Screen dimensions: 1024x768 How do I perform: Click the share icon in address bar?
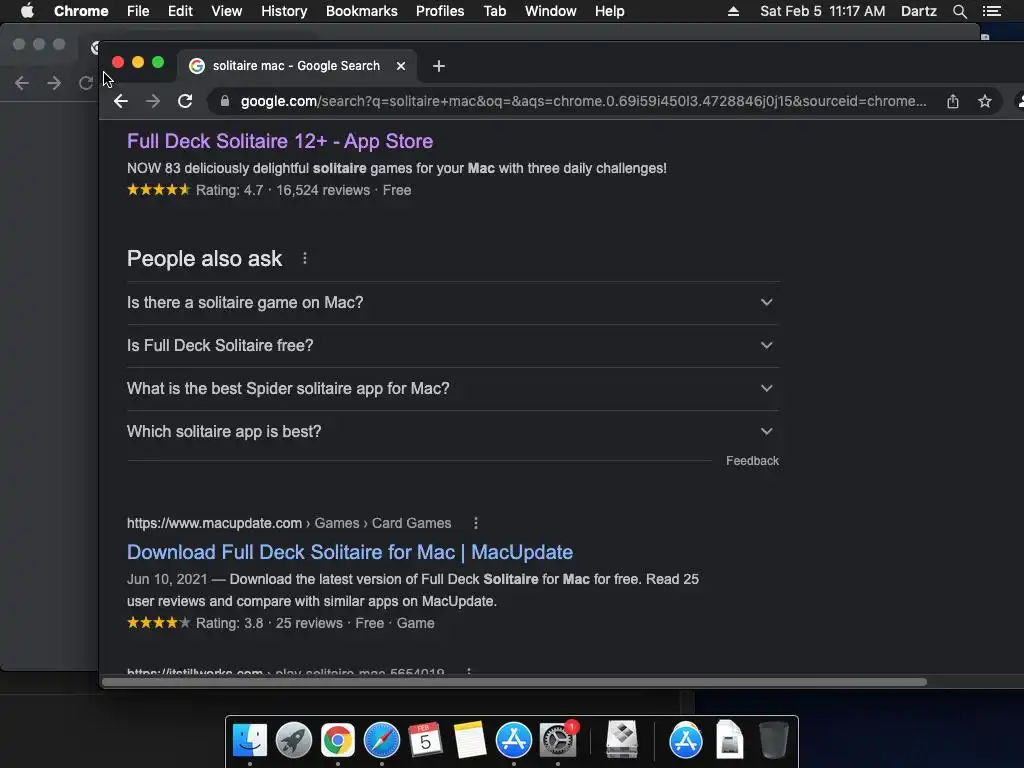953,101
